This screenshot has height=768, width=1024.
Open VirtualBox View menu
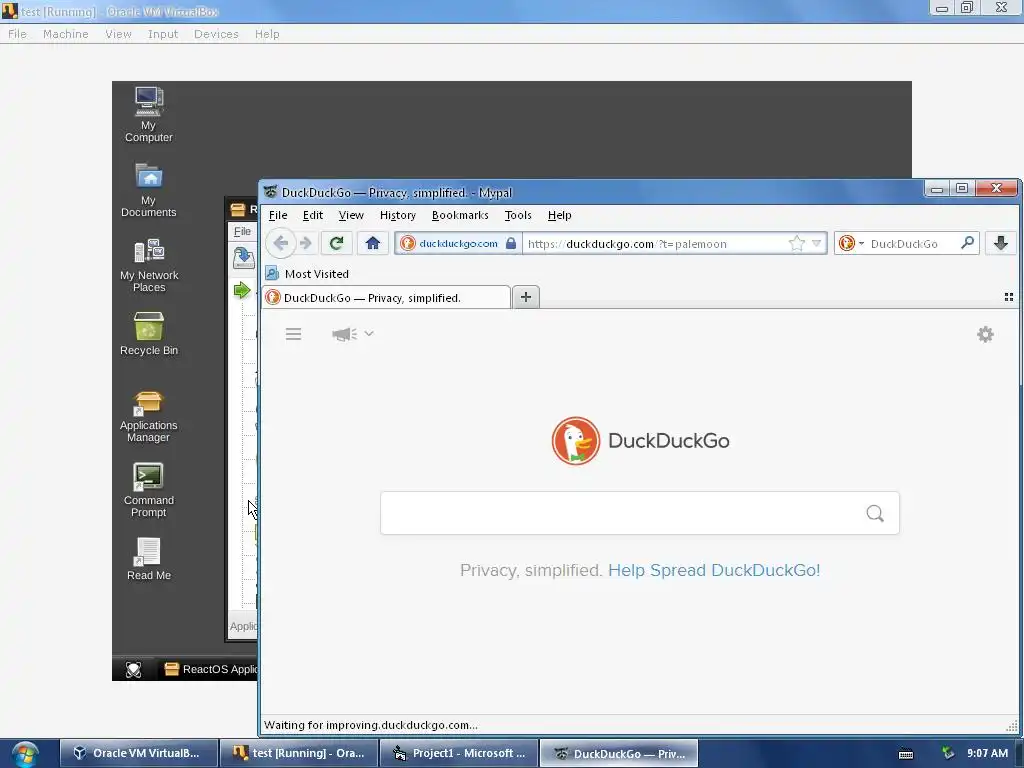[x=118, y=34]
